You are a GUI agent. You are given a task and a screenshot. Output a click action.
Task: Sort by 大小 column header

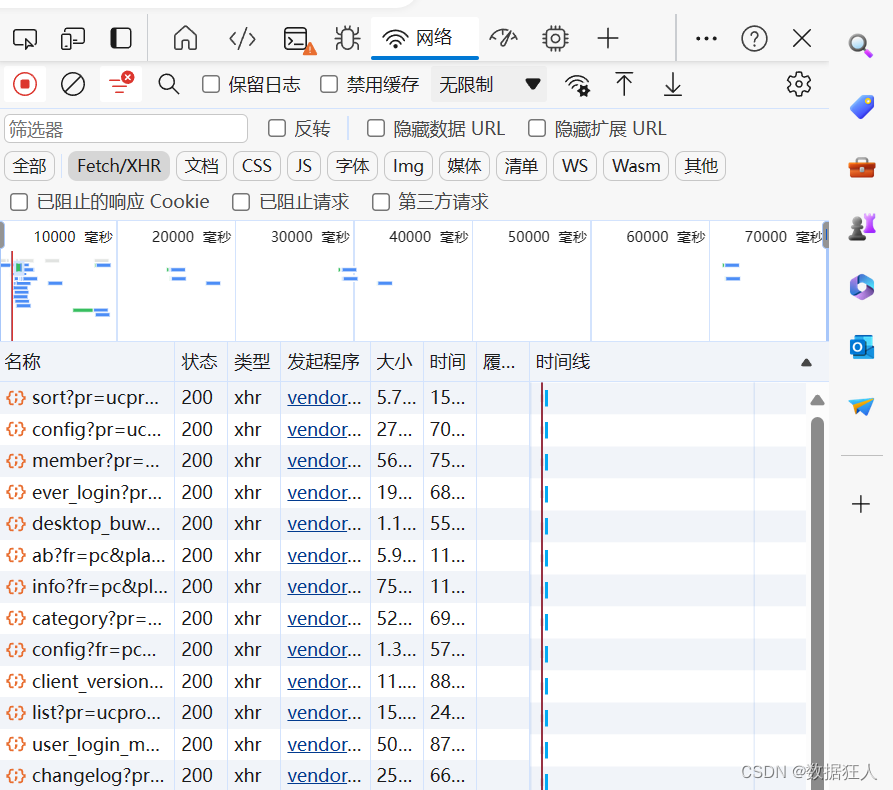coord(397,362)
